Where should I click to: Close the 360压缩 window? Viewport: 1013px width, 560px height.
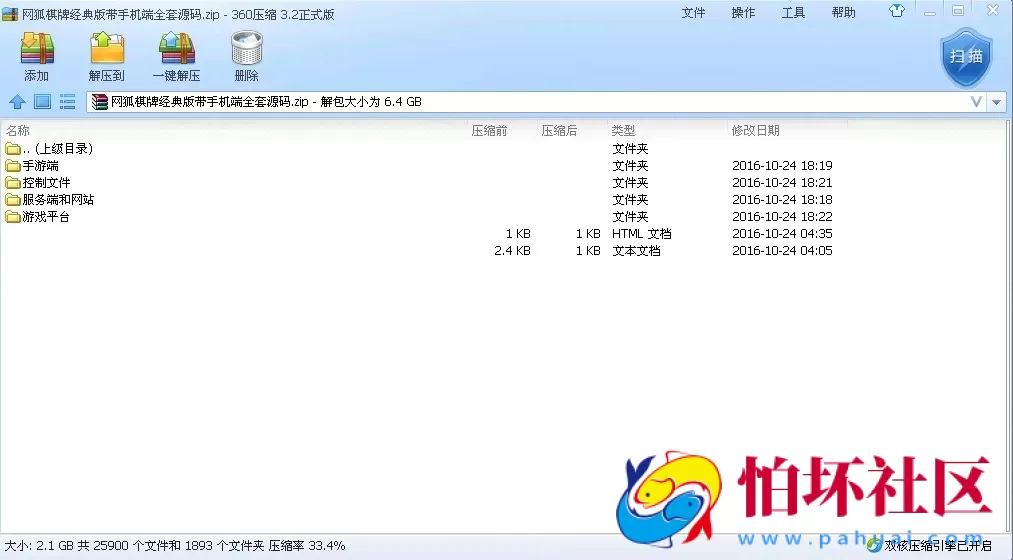click(993, 10)
